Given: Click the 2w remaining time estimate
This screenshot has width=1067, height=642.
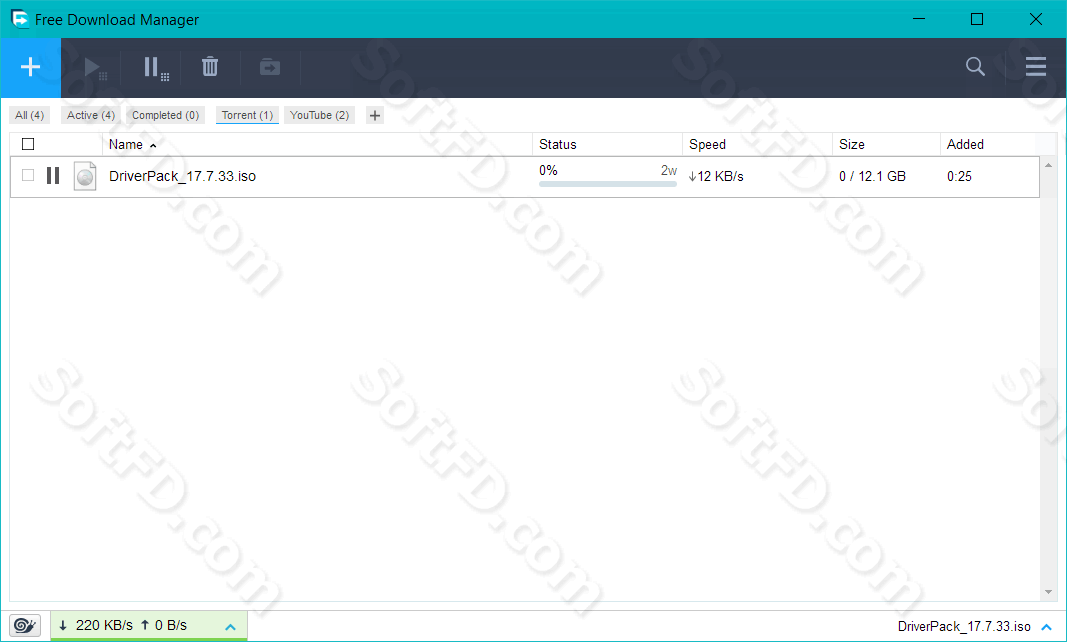Looking at the screenshot, I should pos(669,170).
